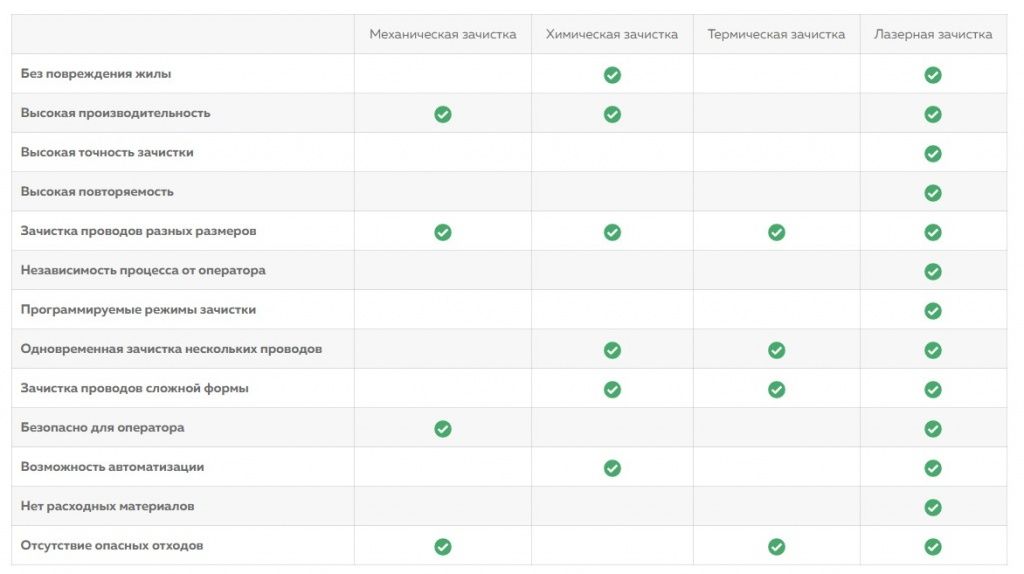Click thermal checkmark in 'Зачистка проводов разных размеров' row
This screenshot has height=574, width=1024.
click(x=776, y=232)
